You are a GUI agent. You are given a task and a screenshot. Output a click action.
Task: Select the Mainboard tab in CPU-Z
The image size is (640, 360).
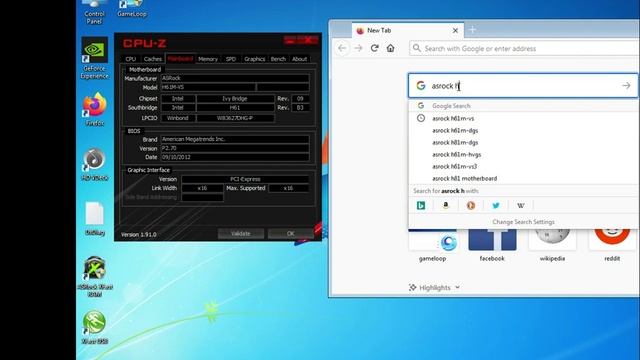(x=180, y=58)
